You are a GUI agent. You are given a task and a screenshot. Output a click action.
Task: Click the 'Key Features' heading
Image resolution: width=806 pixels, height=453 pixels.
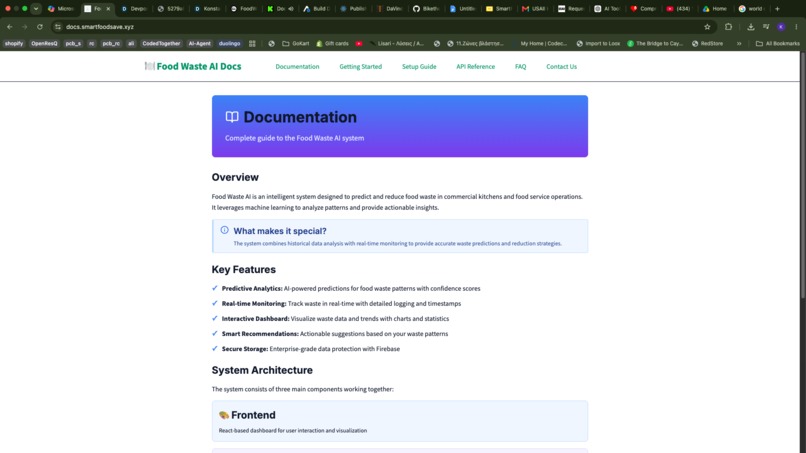point(244,269)
